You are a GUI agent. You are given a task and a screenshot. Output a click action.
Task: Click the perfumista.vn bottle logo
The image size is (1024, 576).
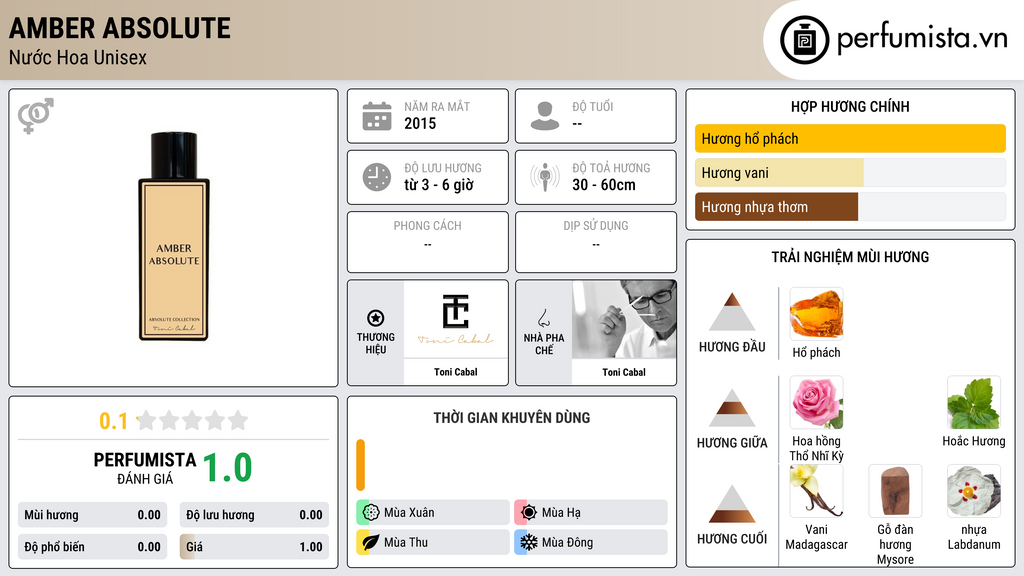pyautogui.click(x=805, y=40)
